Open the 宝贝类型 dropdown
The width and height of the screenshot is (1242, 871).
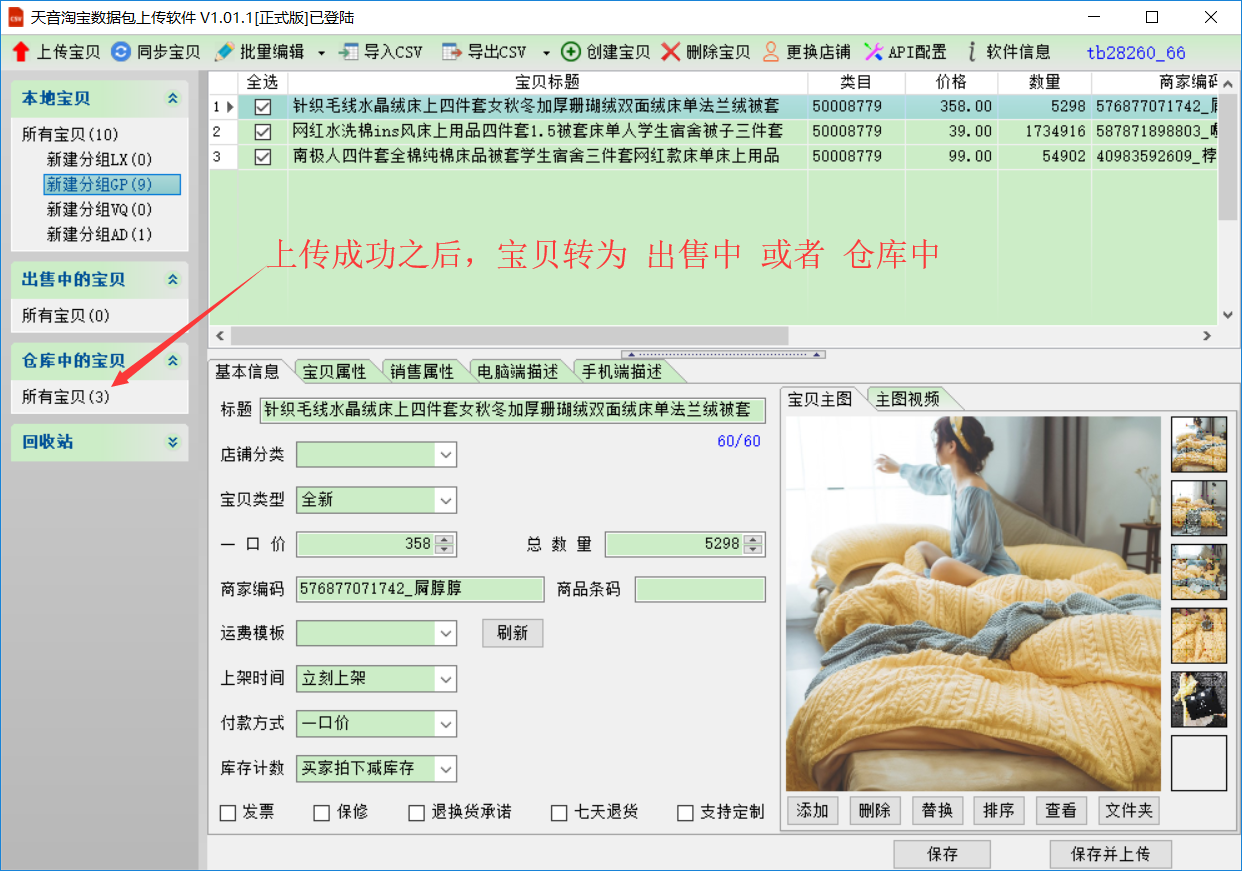click(445, 500)
